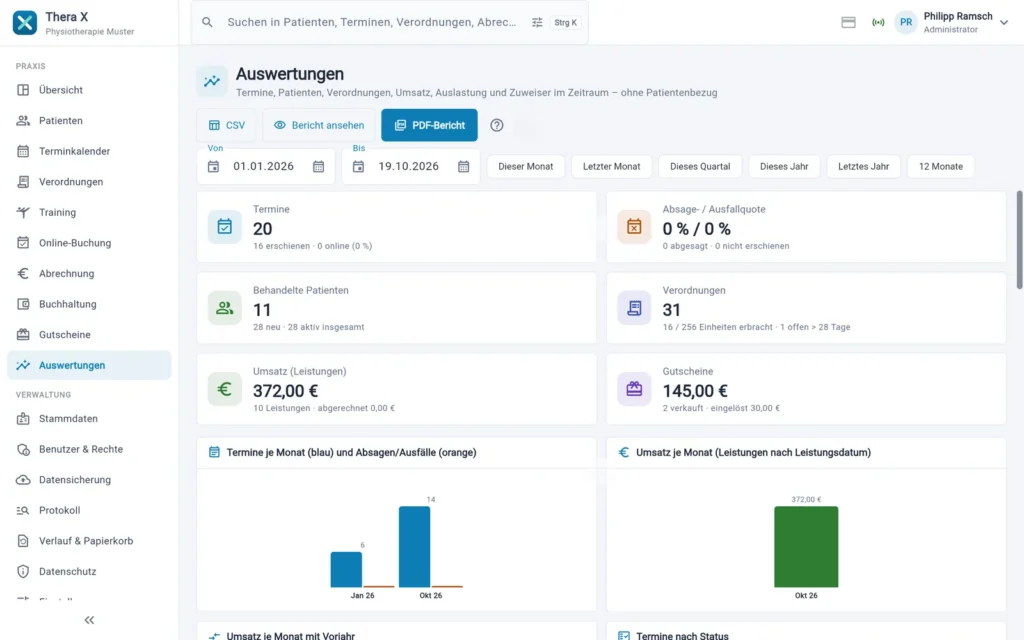The image size is (1024, 640).
Task: Click euro icon beside Umsatz je Monat title
Action: click(624, 452)
